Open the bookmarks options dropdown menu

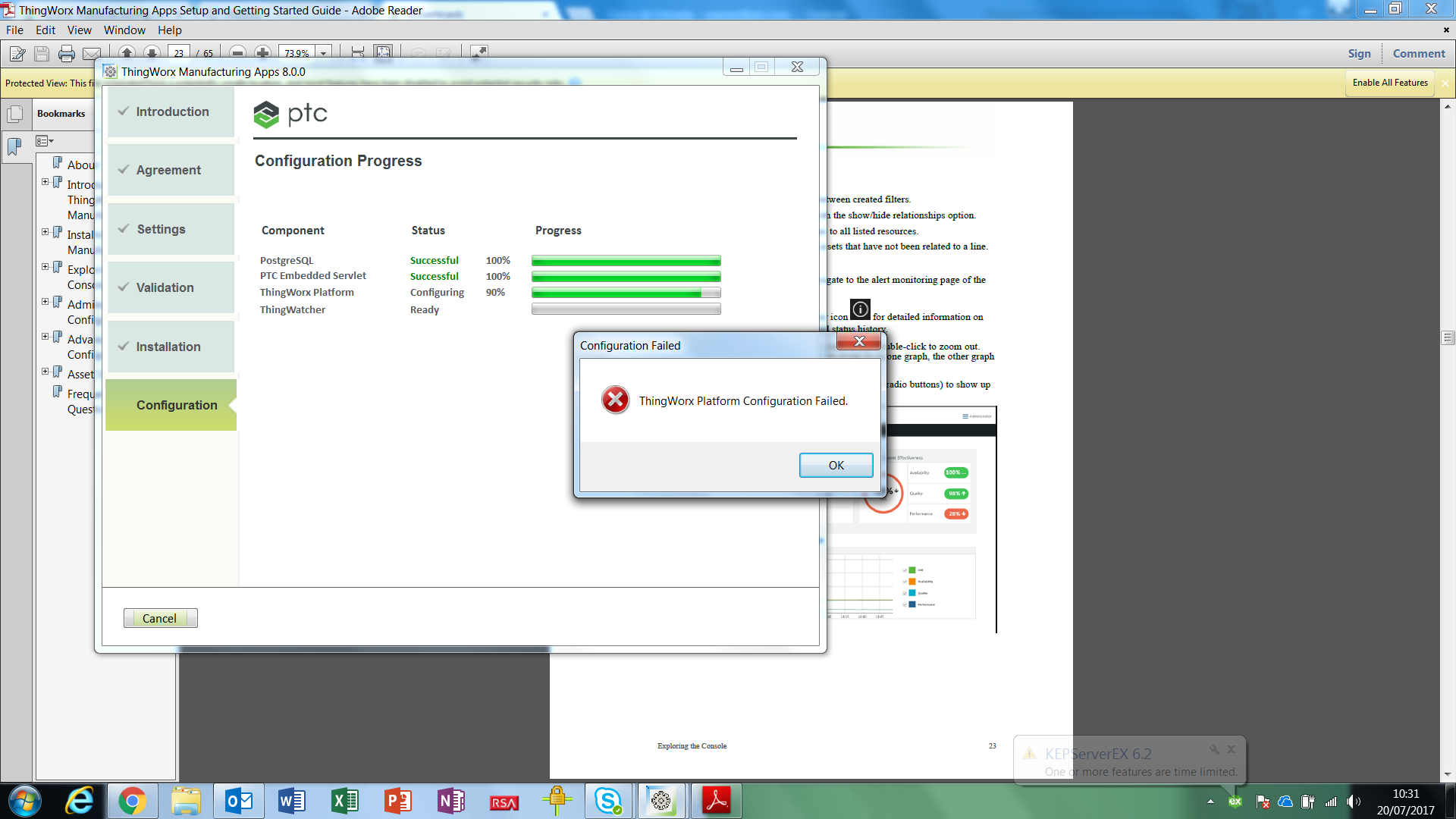pos(45,141)
